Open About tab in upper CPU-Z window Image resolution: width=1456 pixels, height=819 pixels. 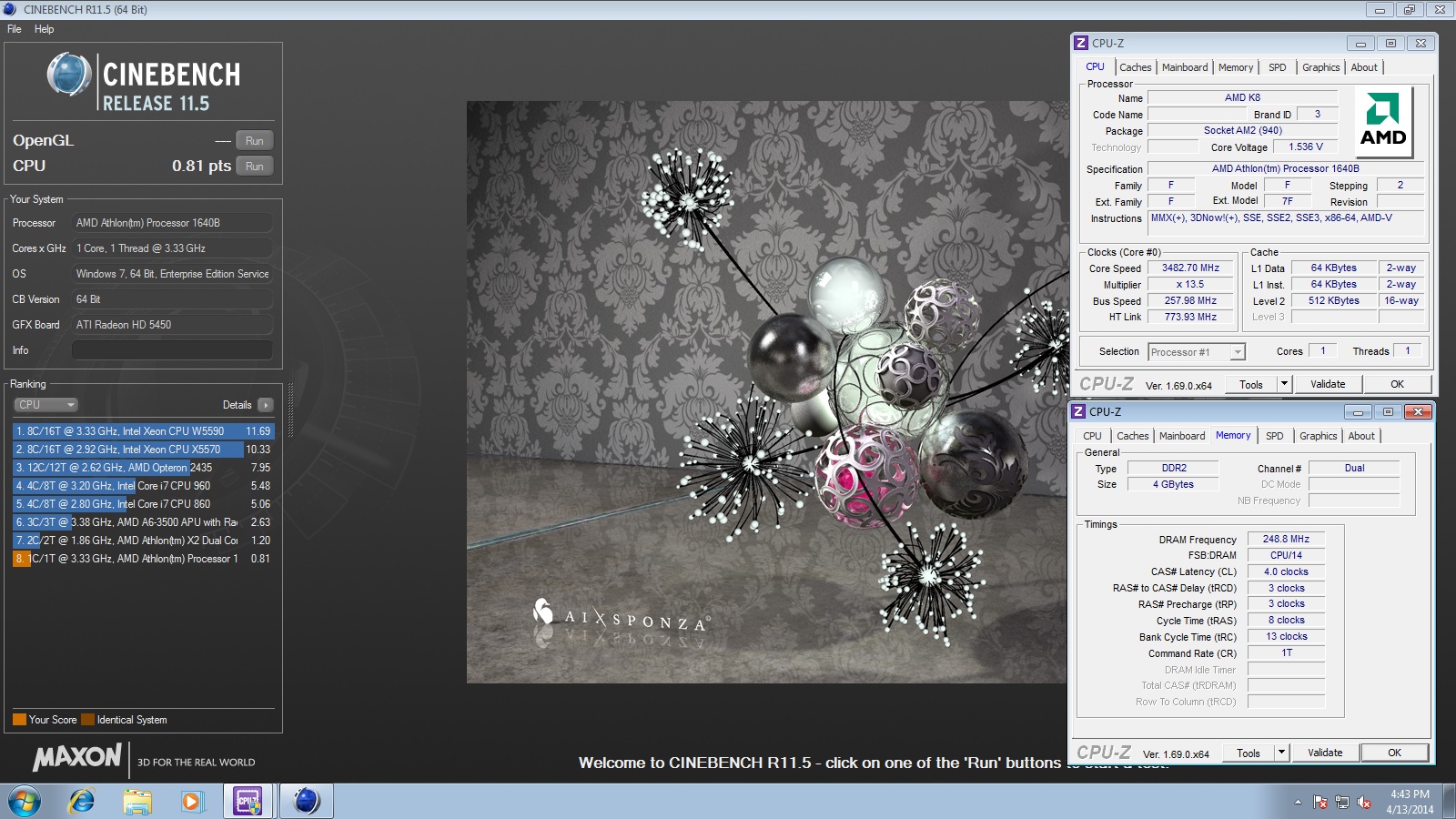tap(1364, 67)
